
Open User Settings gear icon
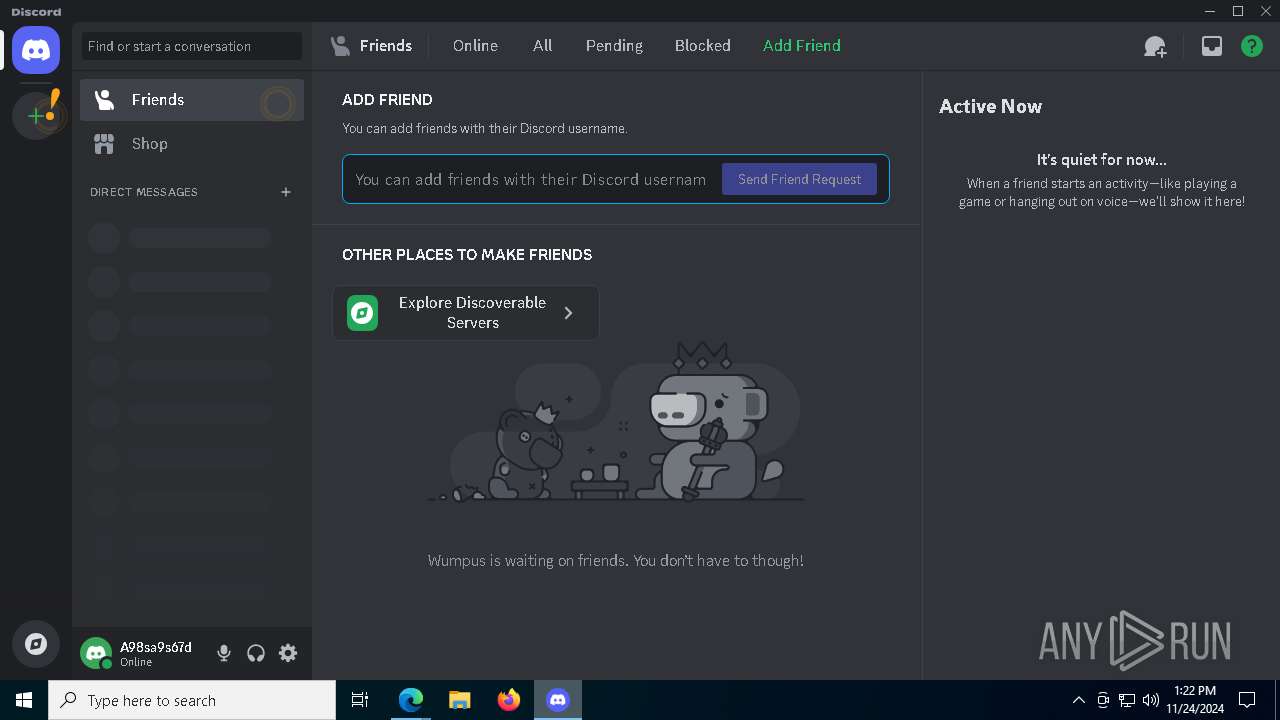point(288,653)
